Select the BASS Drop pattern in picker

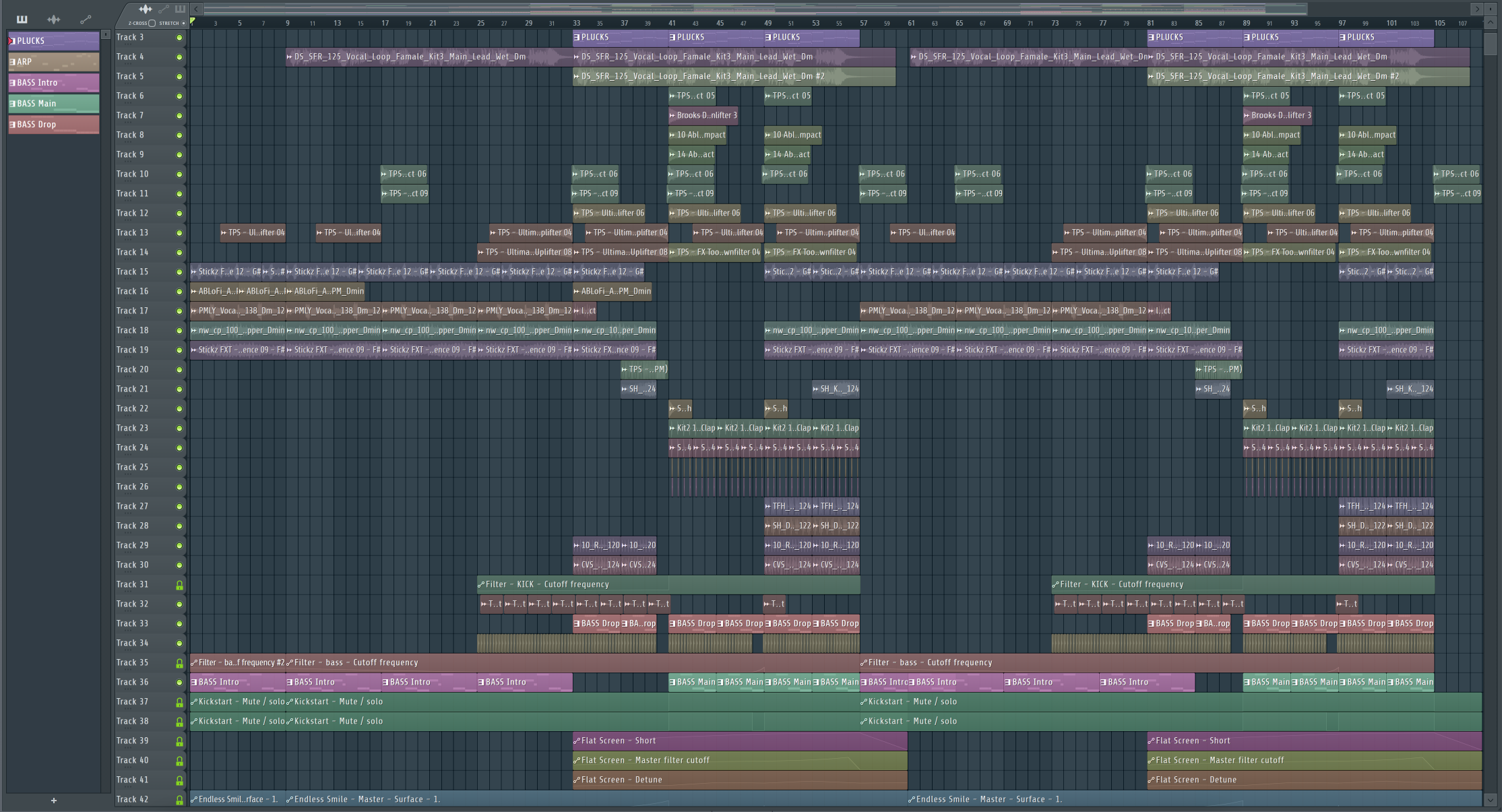pyautogui.click(x=54, y=124)
